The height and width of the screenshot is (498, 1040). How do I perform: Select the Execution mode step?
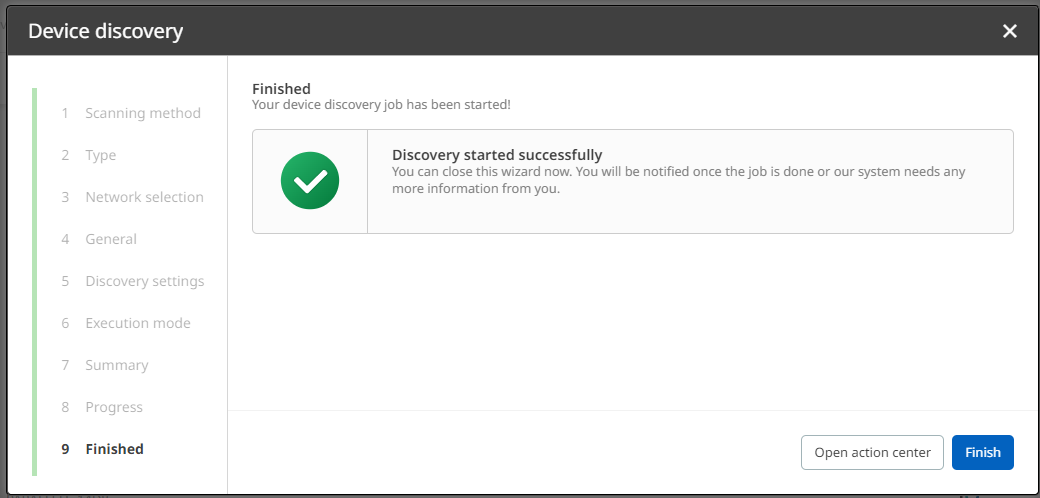137,323
